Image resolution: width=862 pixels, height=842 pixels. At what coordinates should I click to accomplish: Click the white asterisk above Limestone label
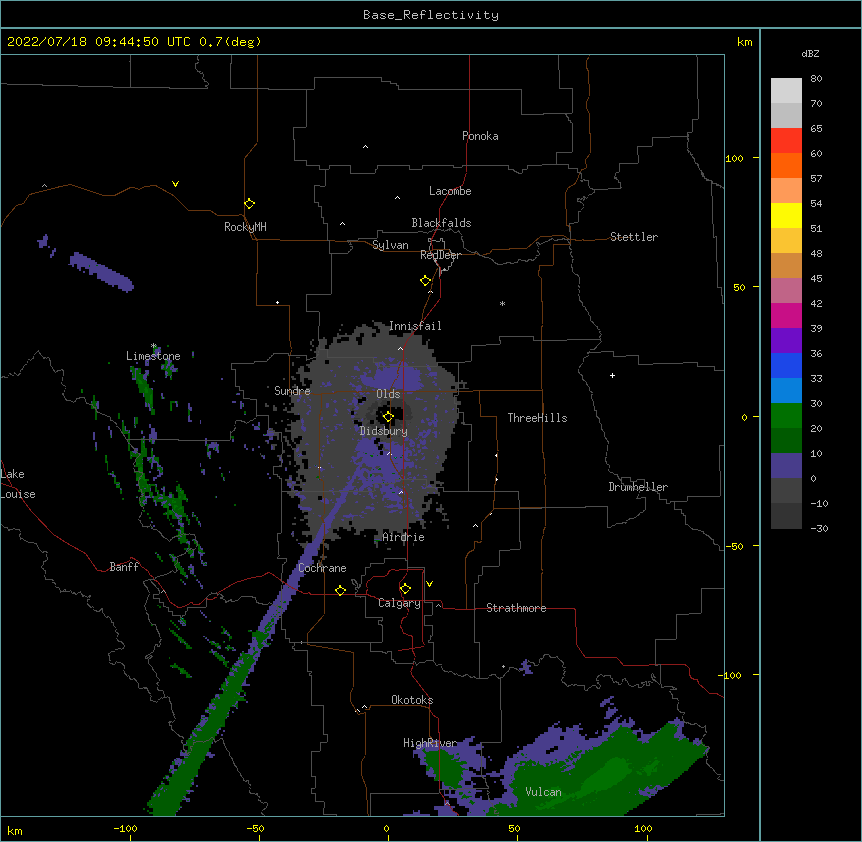click(x=154, y=346)
